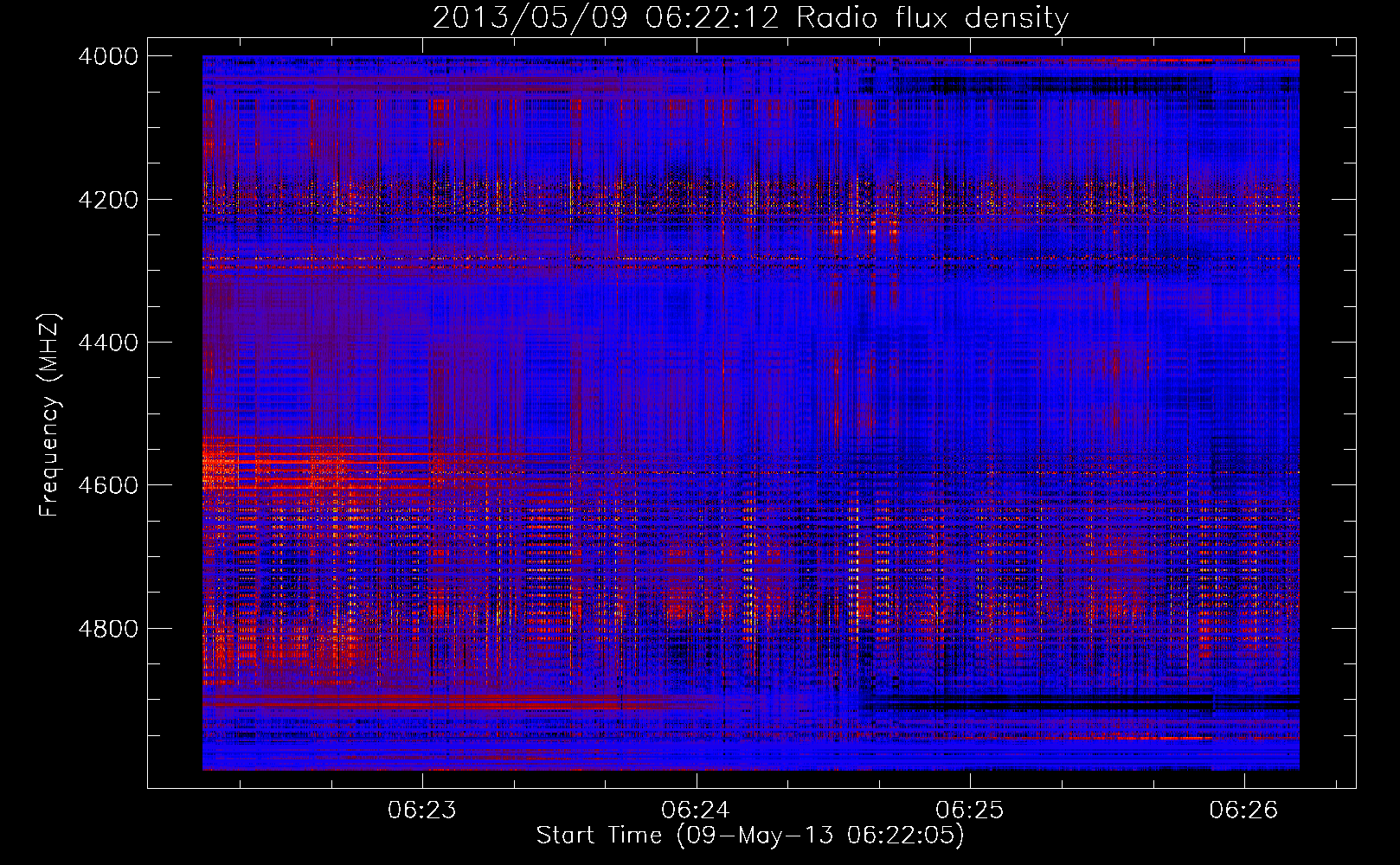Image resolution: width=1400 pixels, height=865 pixels.
Task: Click the 06:25 time axis label
Action: pyautogui.click(x=970, y=811)
